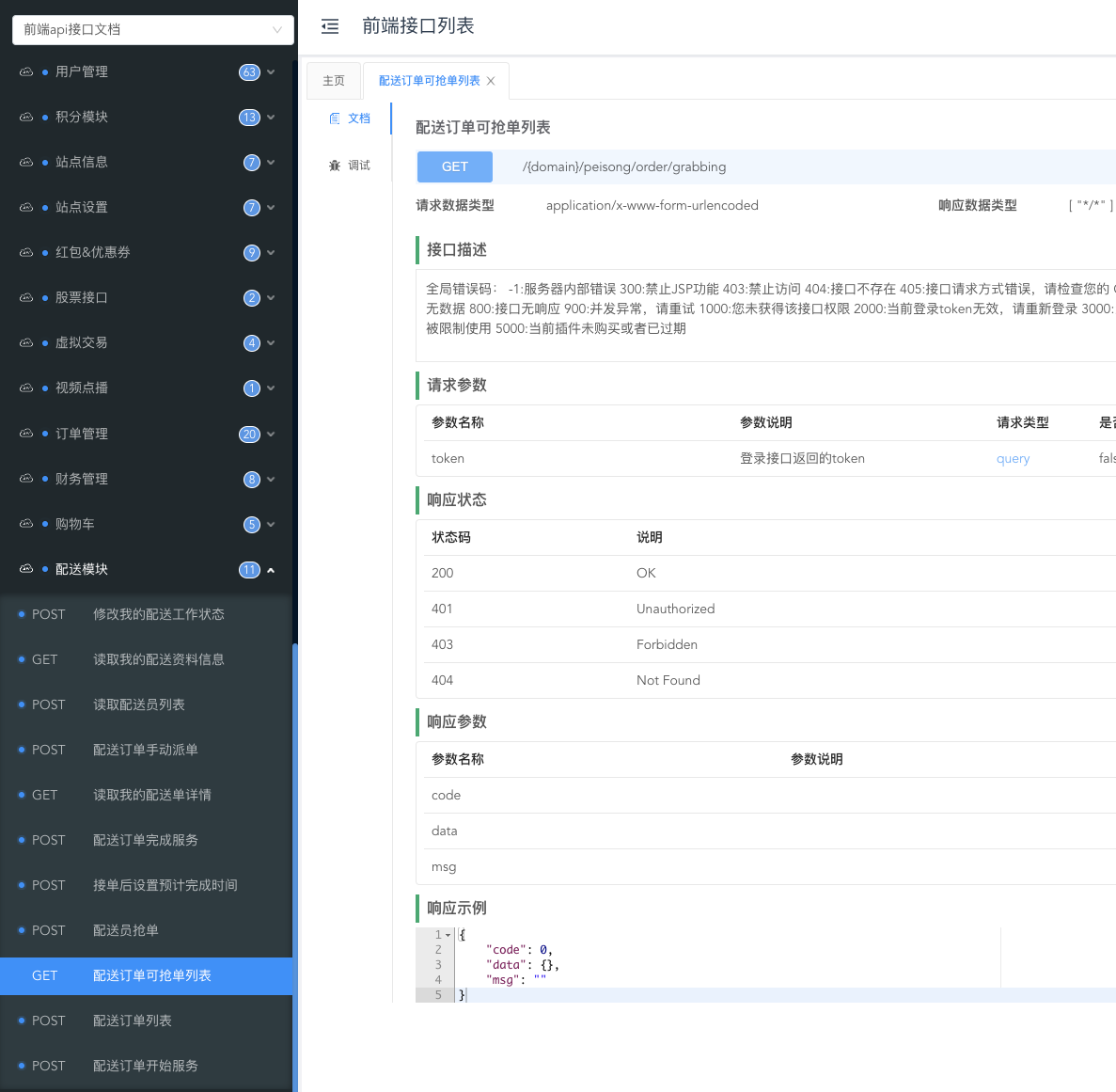This screenshot has height=1092, width=1116.
Task: Select GET 配送订单可抢单列表 item
Action: point(146,976)
